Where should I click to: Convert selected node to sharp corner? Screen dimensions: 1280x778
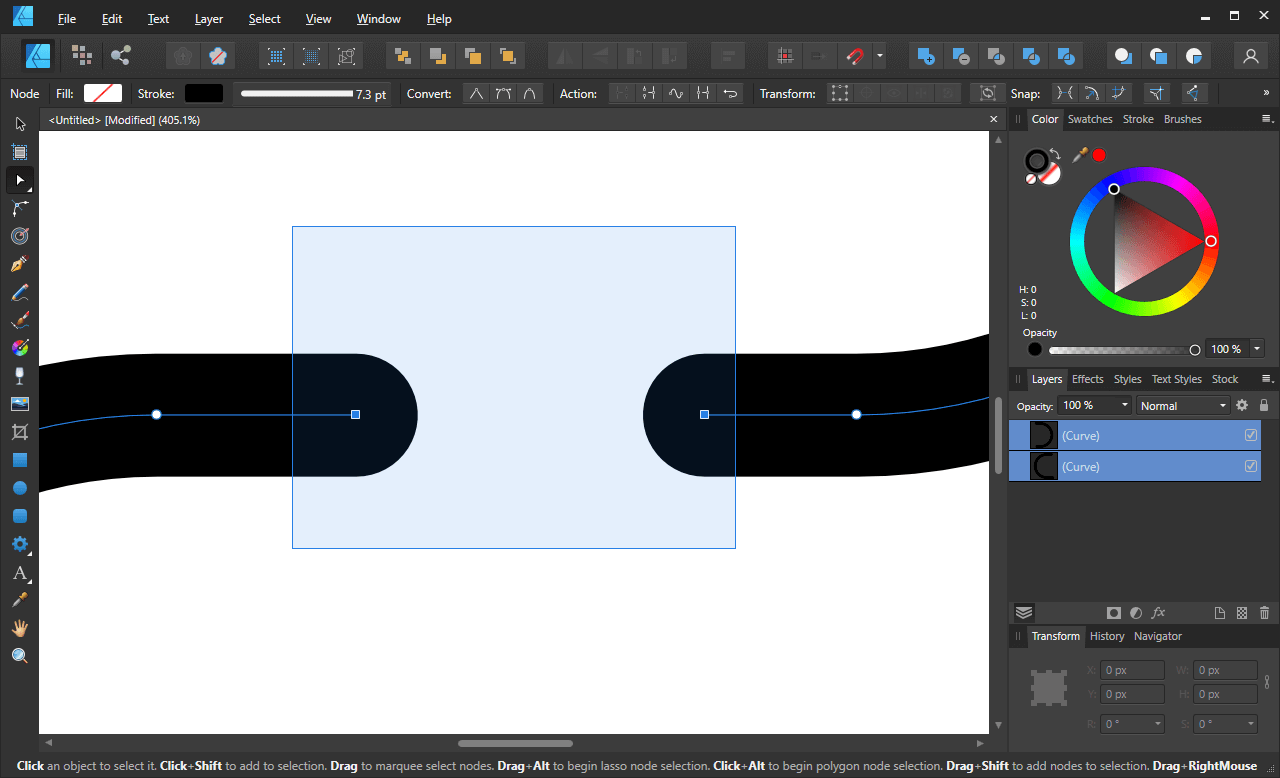tap(476, 93)
